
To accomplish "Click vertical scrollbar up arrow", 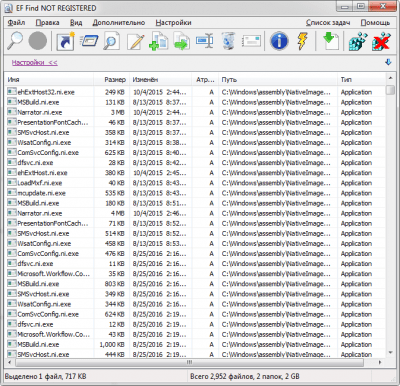I will (x=390, y=78).
